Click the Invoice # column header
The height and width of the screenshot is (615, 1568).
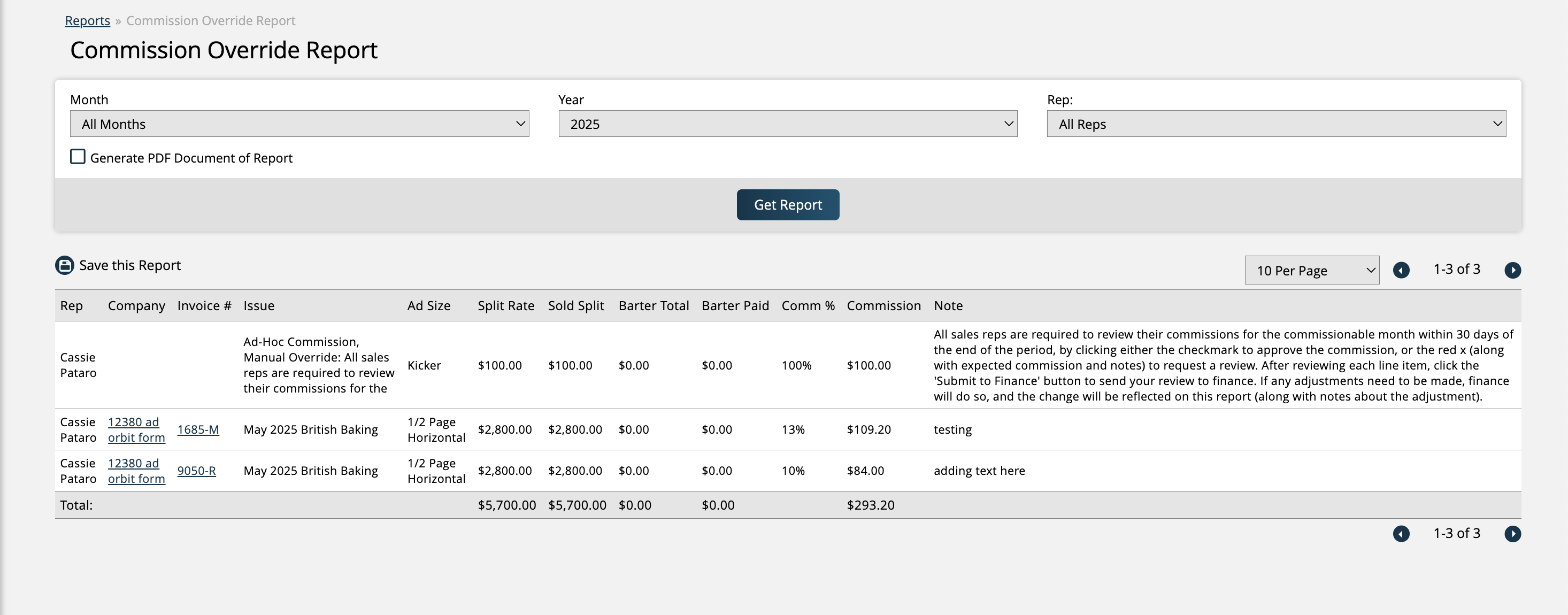(204, 306)
